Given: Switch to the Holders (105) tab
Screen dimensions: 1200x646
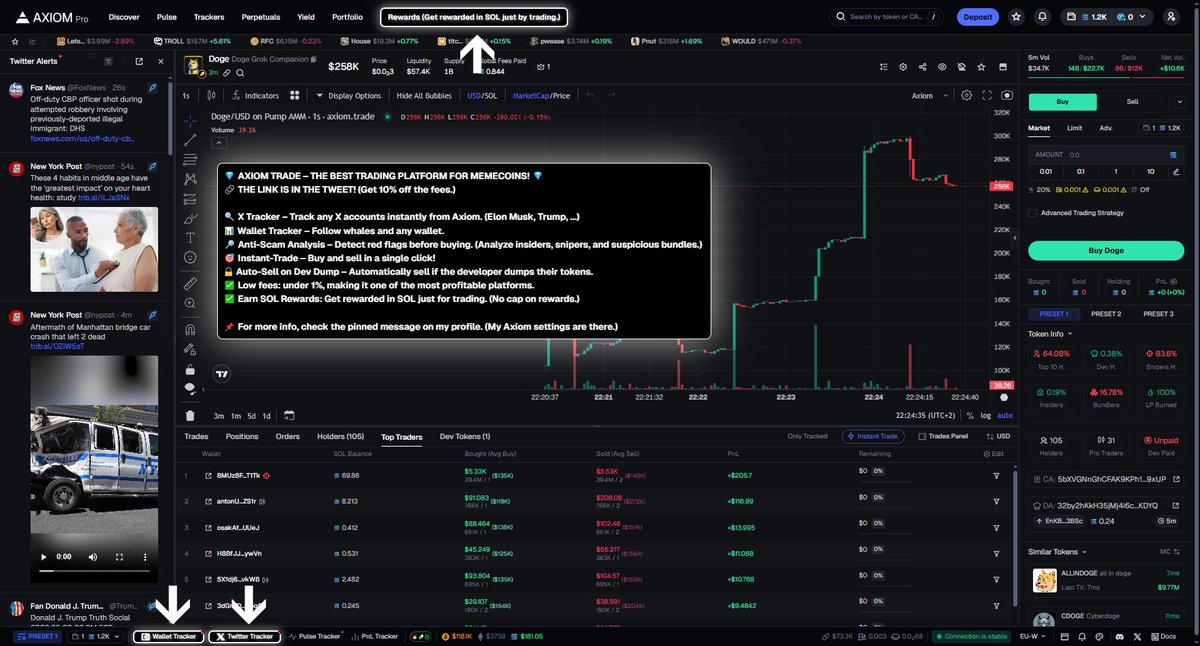Looking at the screenshot, I should 339,437.
